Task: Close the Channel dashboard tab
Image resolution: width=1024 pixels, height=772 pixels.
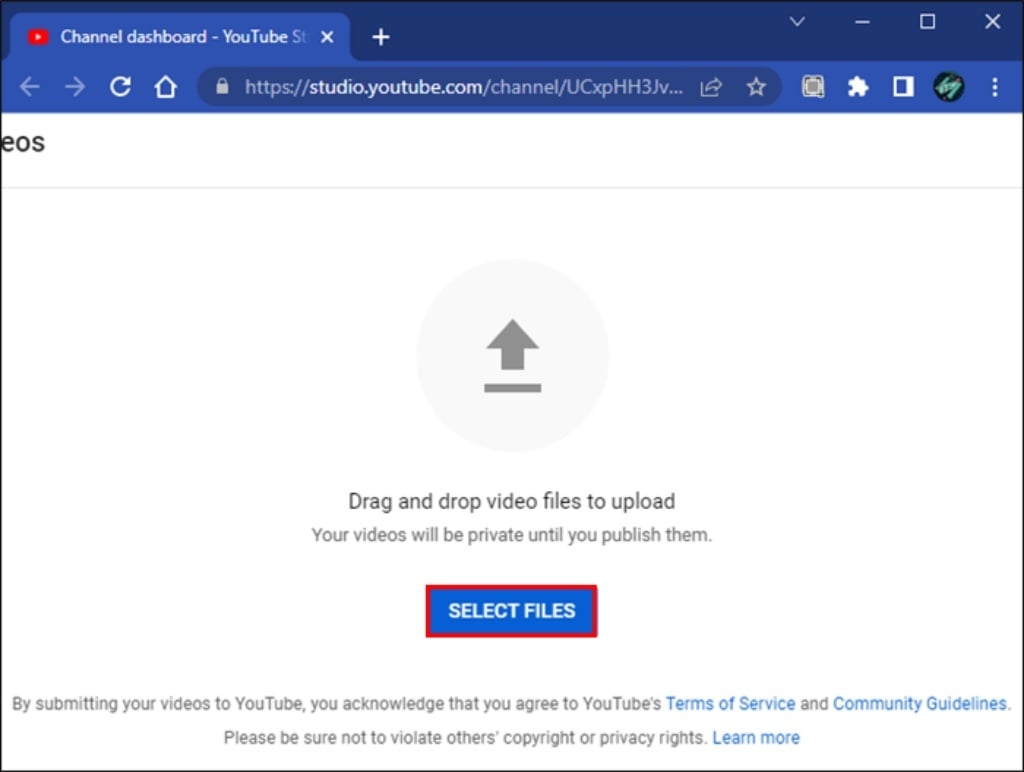Action: click(327, 37)
